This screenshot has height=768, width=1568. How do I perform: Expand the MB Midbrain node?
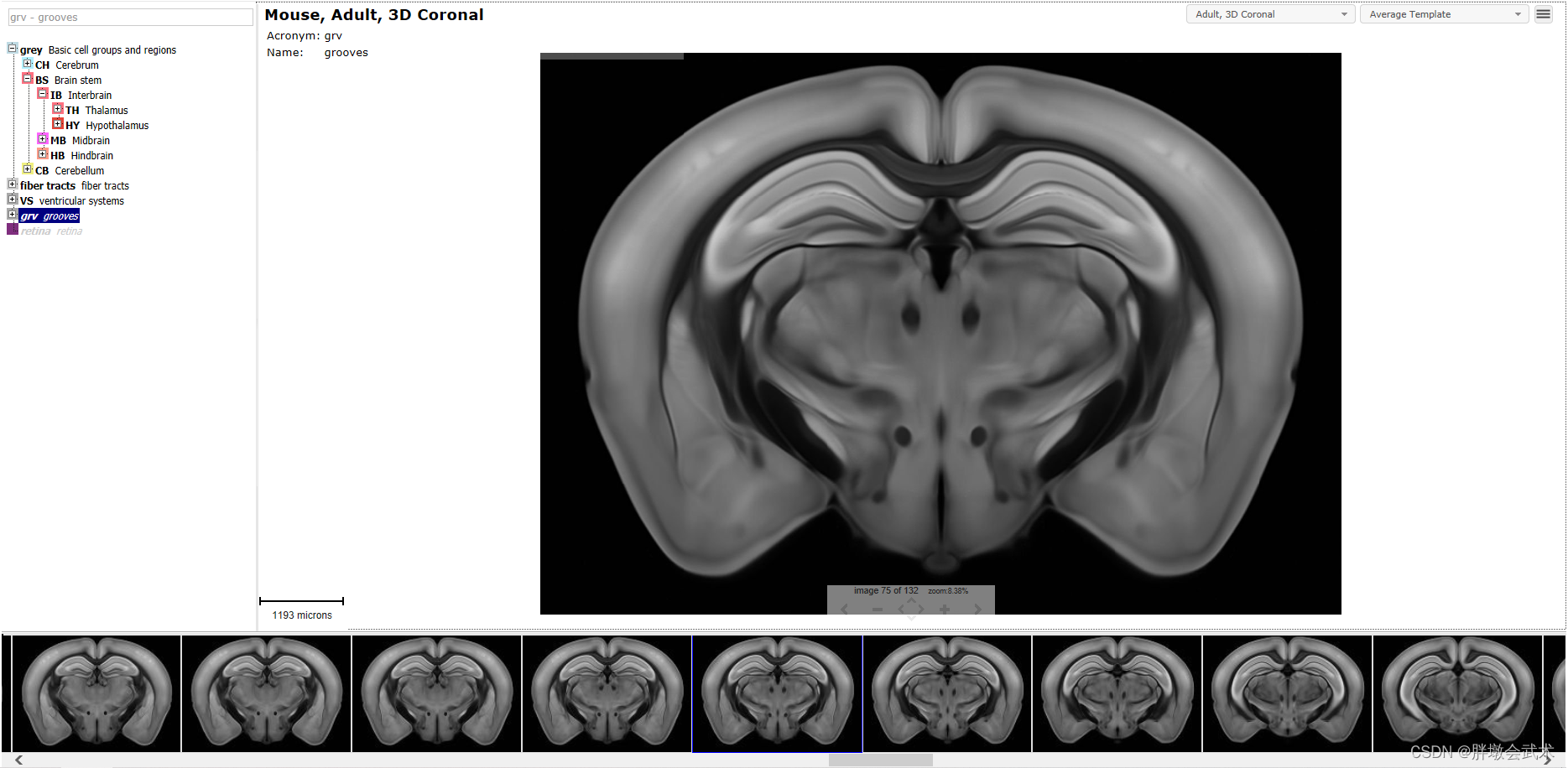(x=43, y=139)
